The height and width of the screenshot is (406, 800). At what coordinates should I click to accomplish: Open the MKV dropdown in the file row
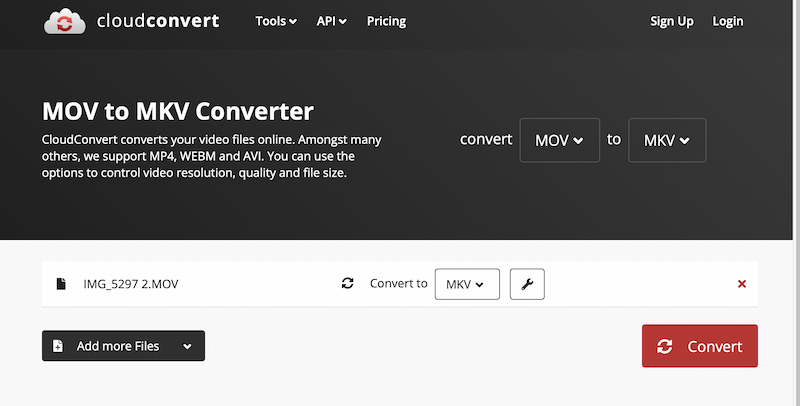click(467, 284)
